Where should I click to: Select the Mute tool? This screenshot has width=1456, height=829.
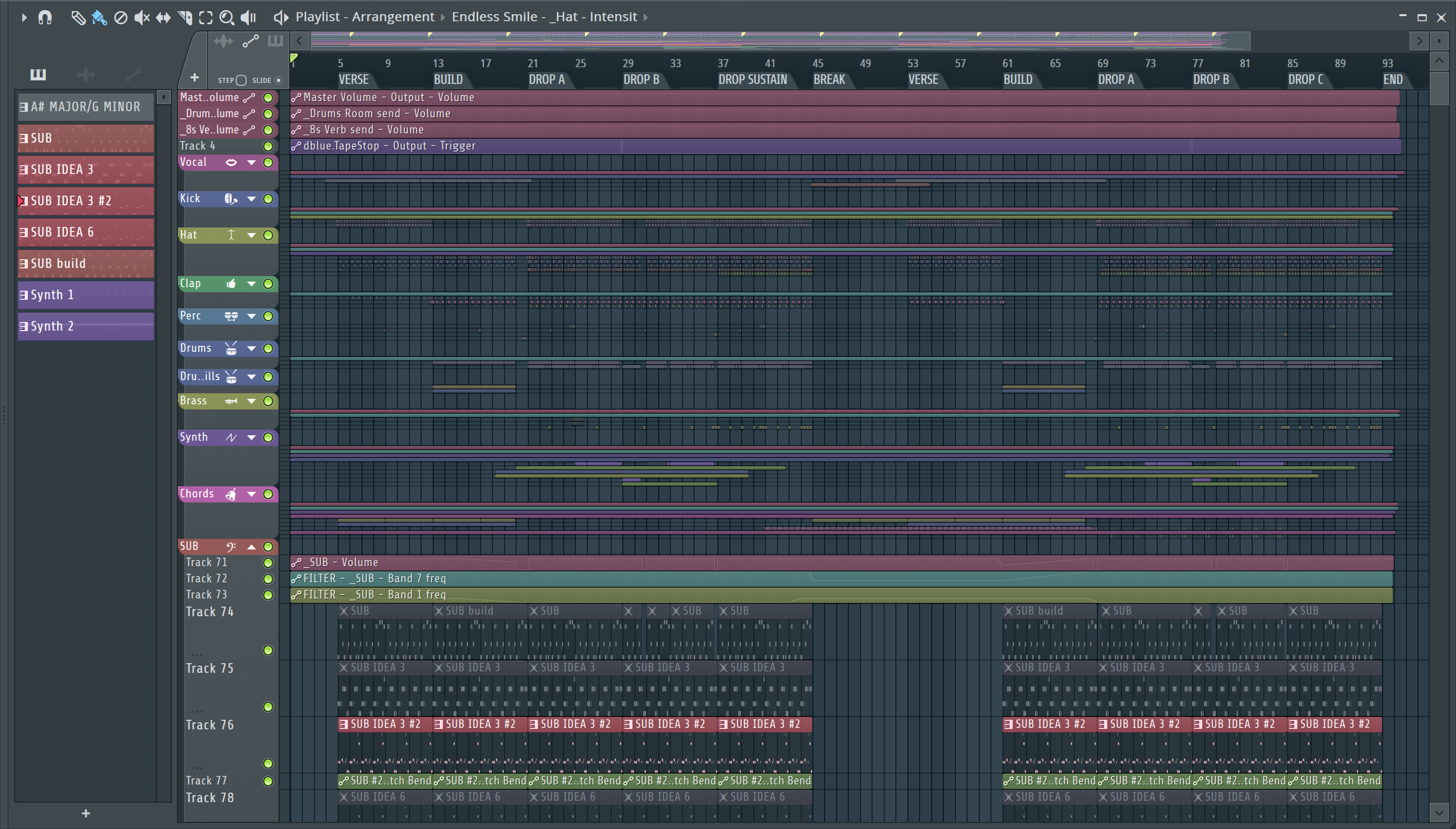tap(142, 18)
